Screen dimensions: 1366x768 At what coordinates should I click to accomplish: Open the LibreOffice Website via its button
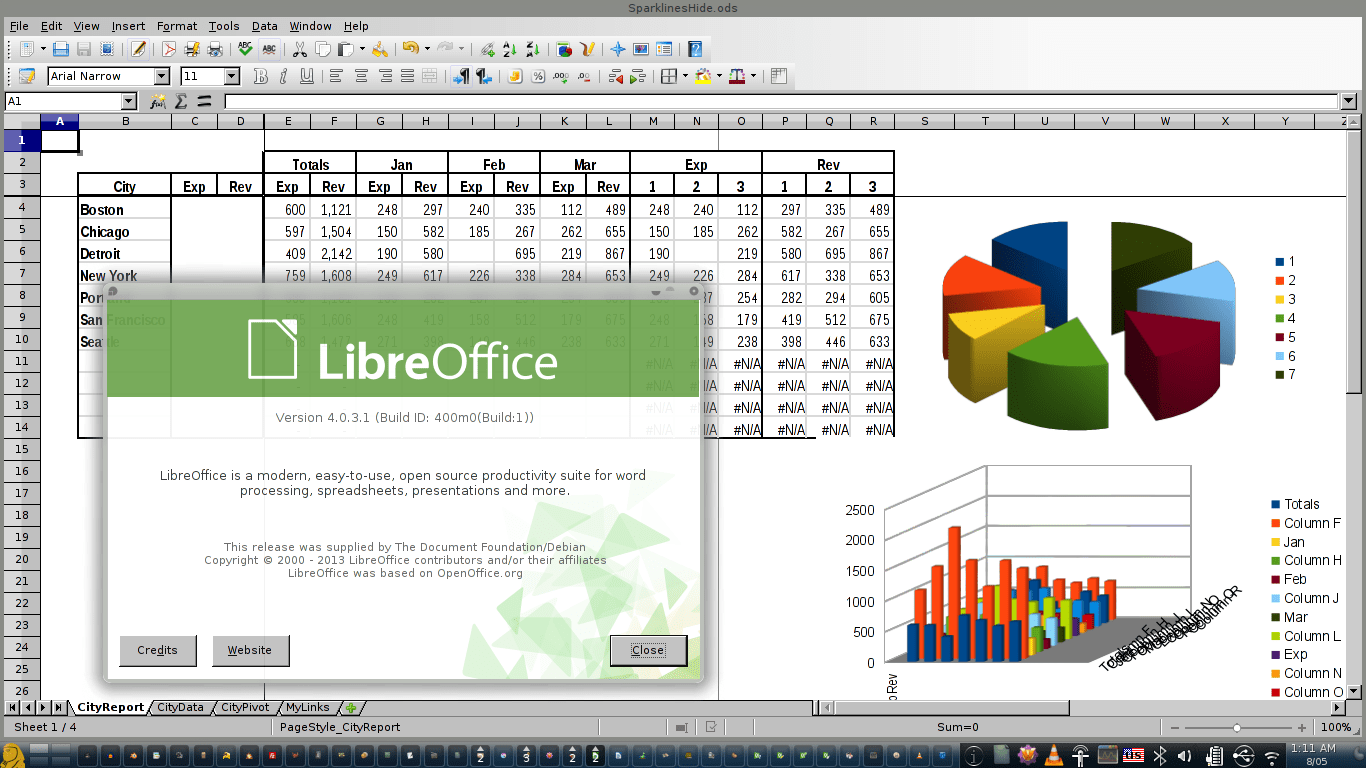250,650
